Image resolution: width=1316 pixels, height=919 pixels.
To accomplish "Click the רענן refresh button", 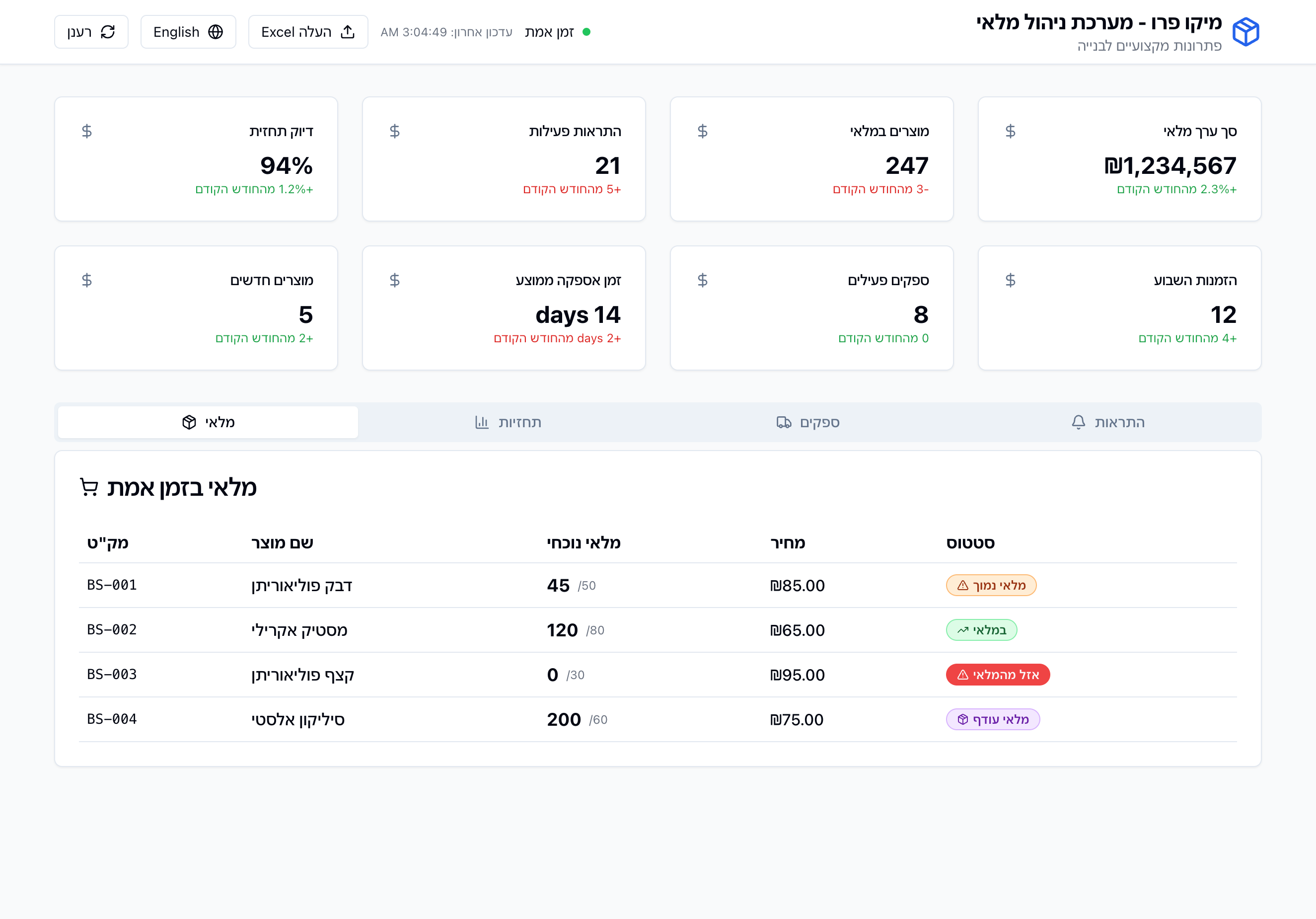I will pyautogui.click(x=91, y=31).
